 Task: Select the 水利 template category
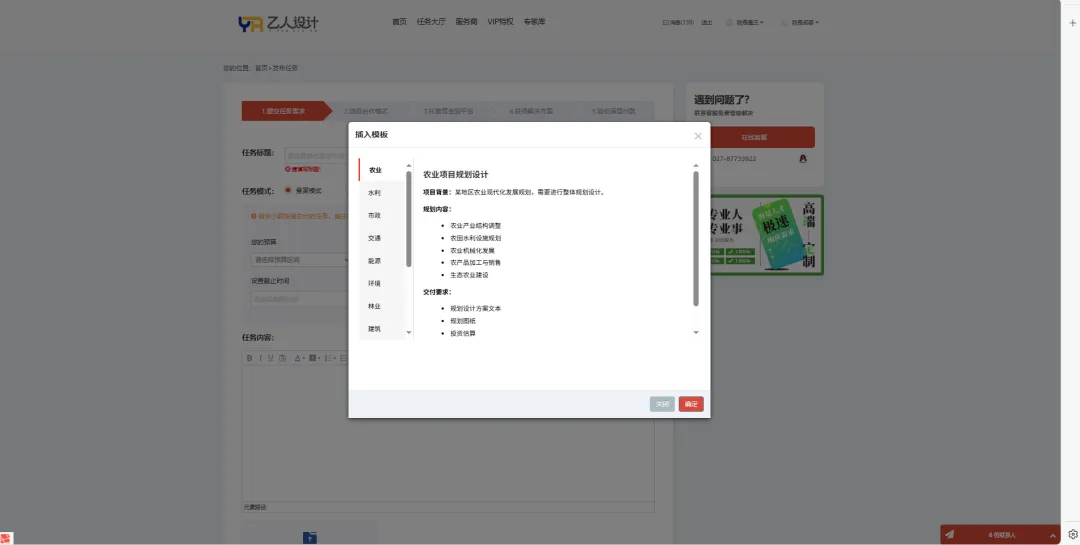click(382, 193)
